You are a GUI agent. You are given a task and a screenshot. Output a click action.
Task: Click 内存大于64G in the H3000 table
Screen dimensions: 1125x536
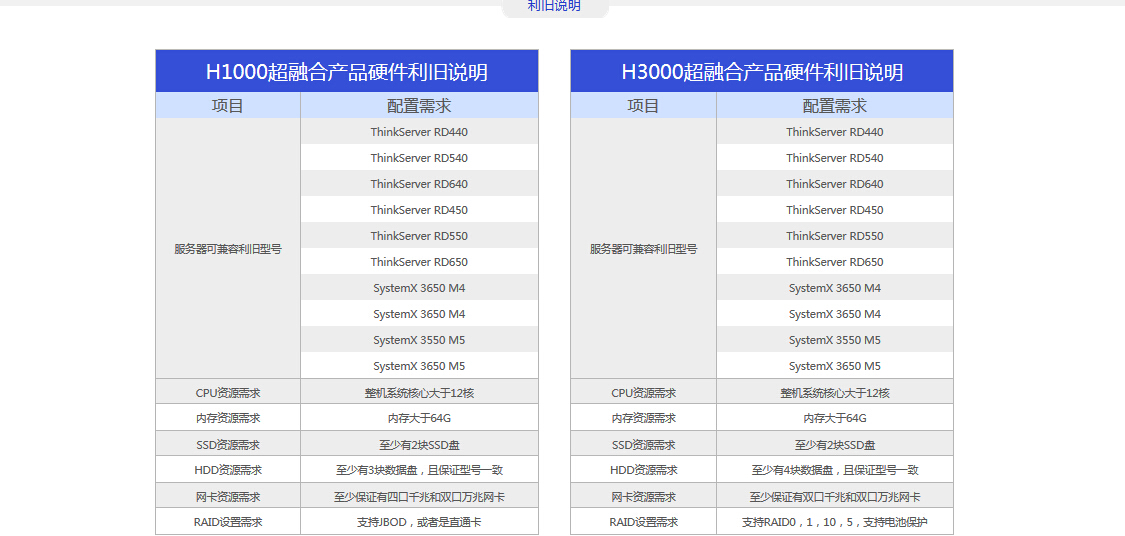[x=834, y=418]
